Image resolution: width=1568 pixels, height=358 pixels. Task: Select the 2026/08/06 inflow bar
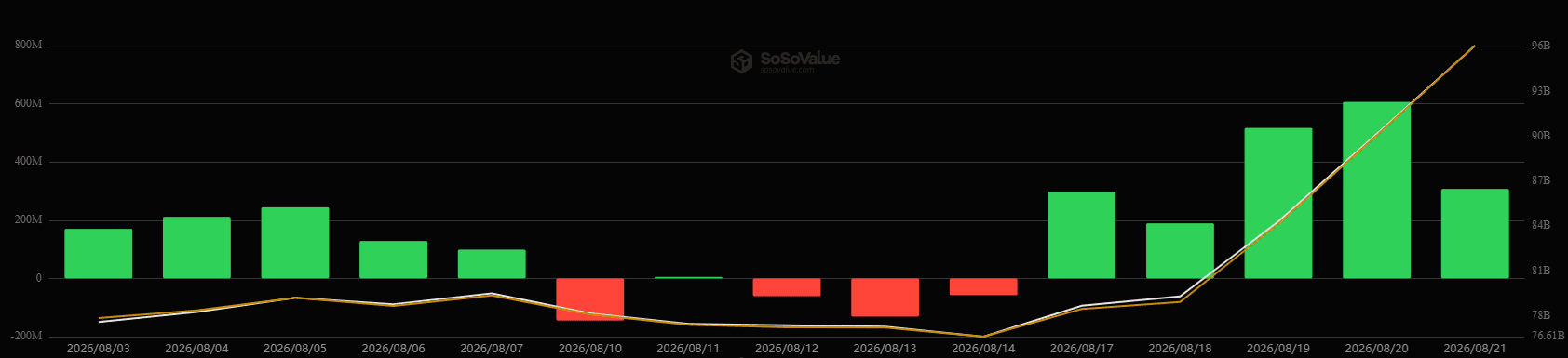(394, 259)
